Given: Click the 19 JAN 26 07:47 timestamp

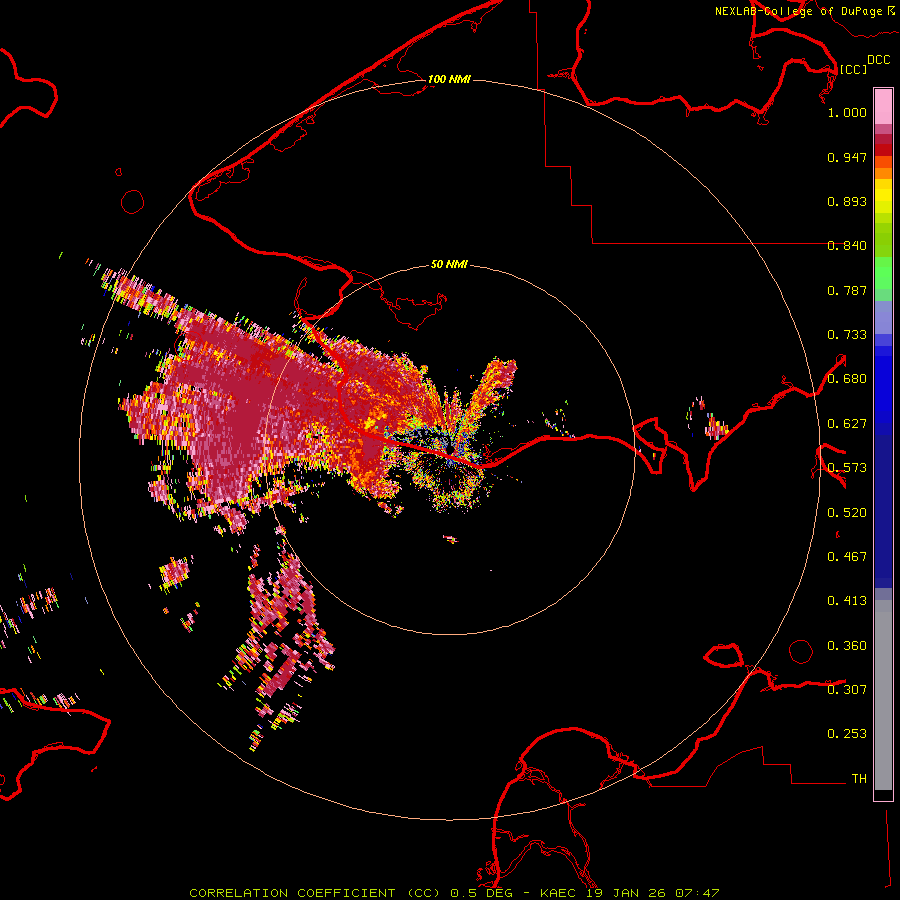Looking at the screenshot, I should pyautogui.click(x=652, y=893).
